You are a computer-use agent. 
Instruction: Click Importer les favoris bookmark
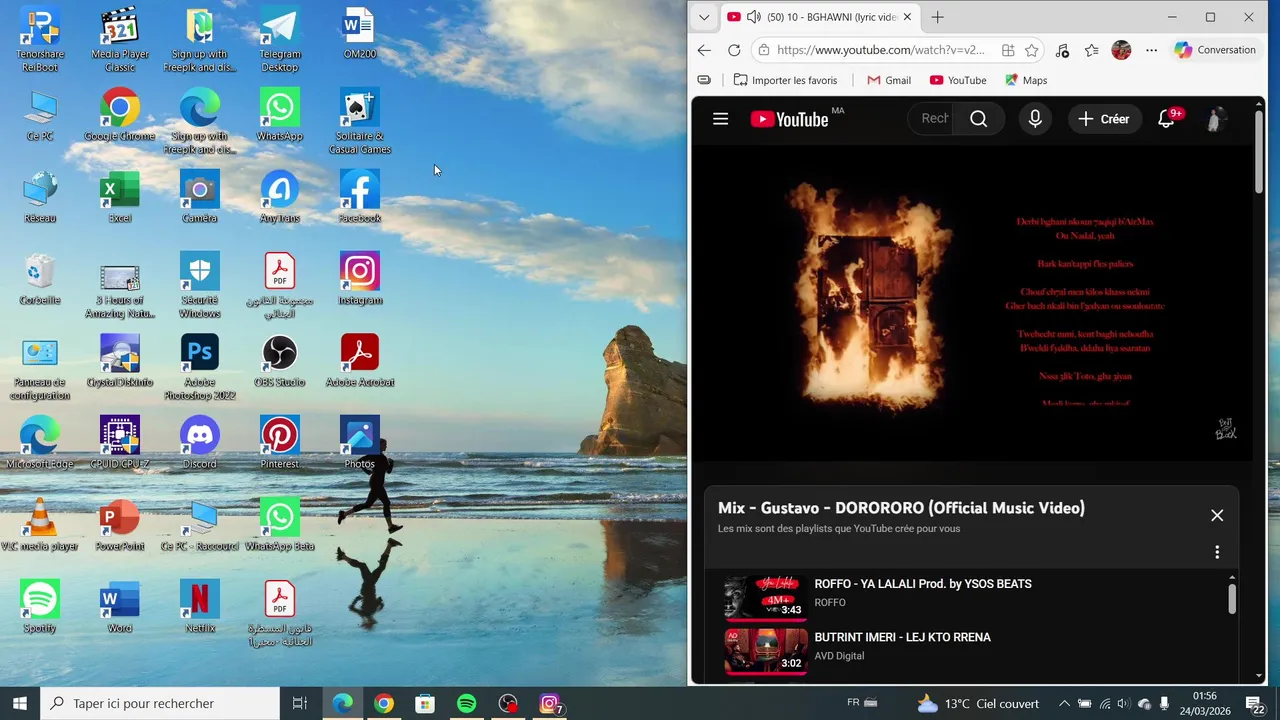click(x=785, y=80)
